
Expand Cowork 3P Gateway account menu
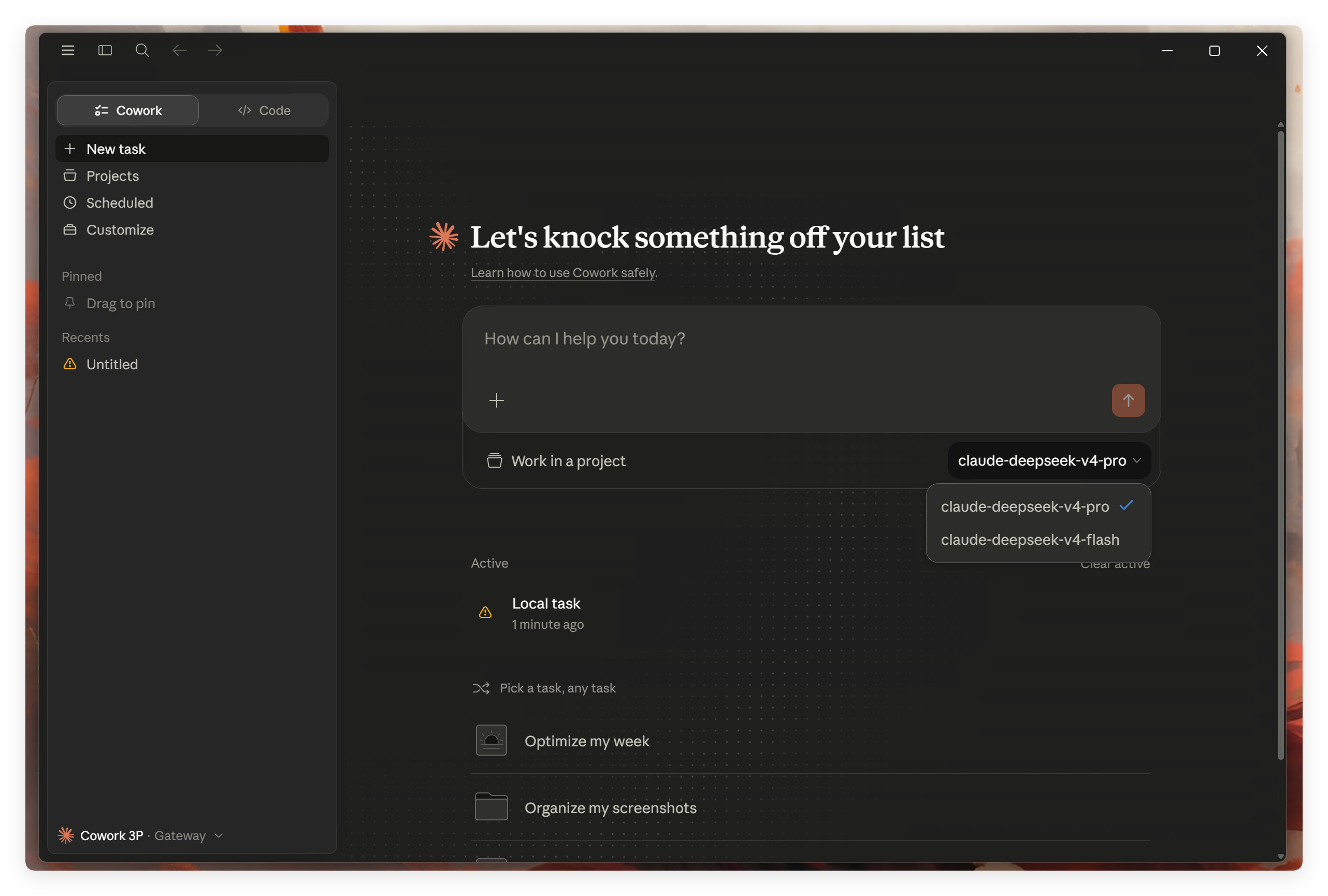pos(140,835)
